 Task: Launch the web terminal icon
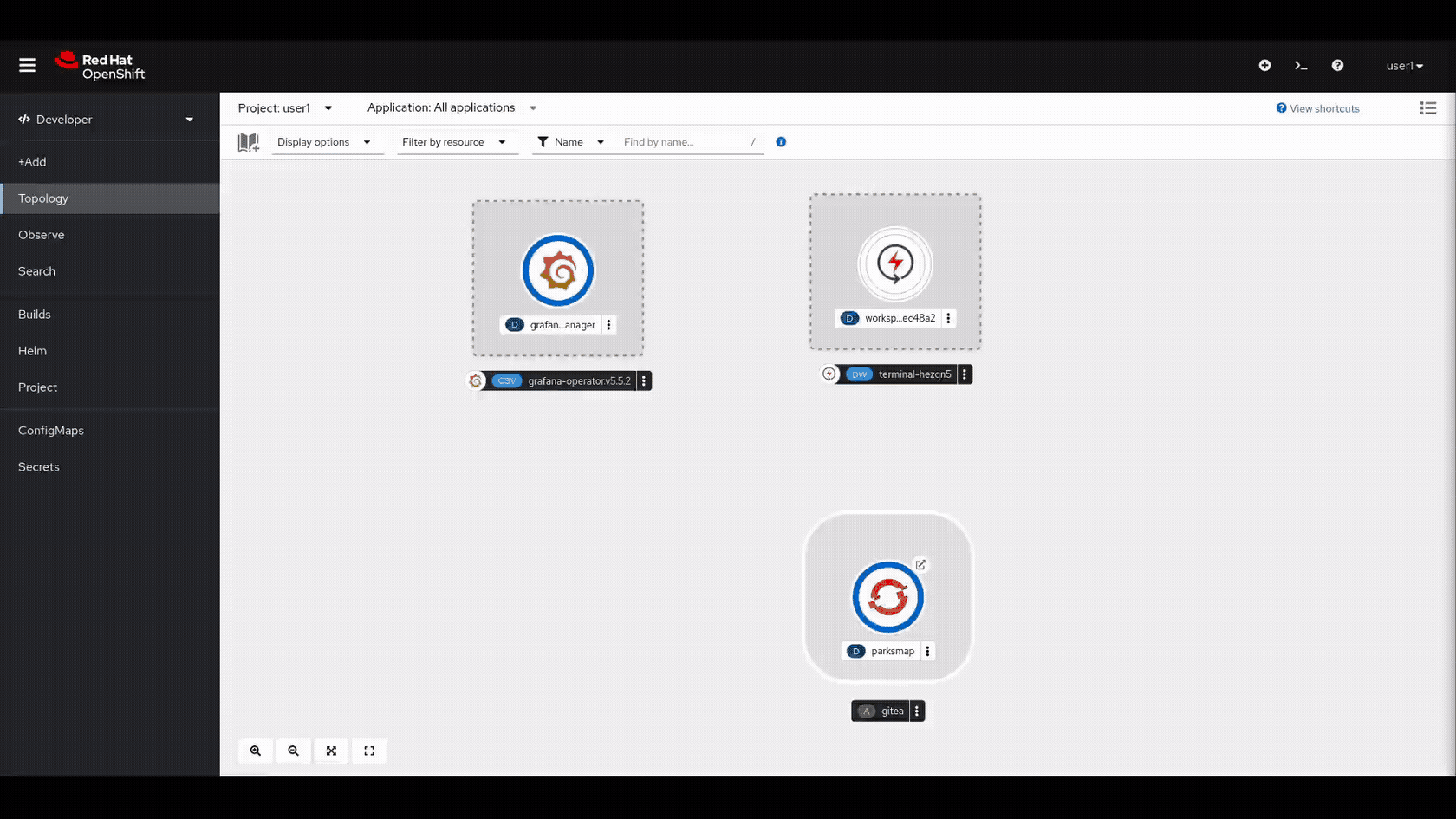[1301, 65]
